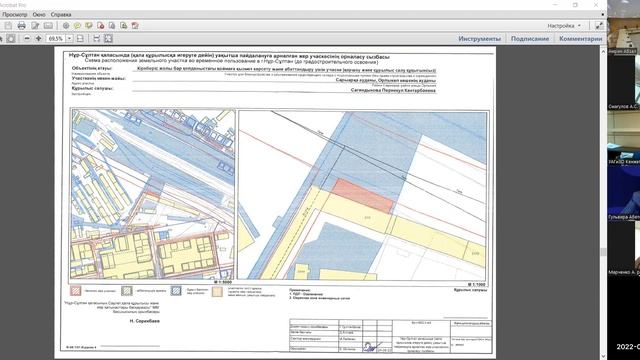Screen dimensions: 640x360
Task: Open the zoom level dropdown arrow
Action: point(69,38)
